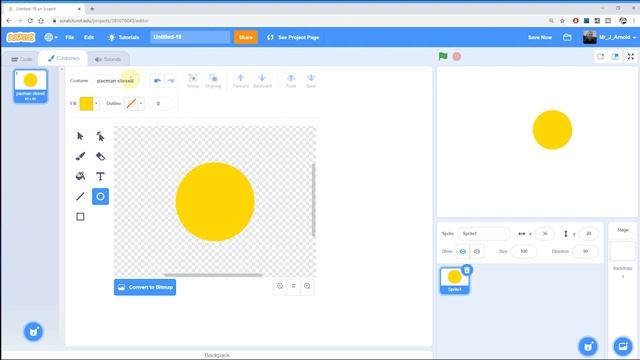Open the Edit menu
The image size is (640, 360).
click(x=89, y=37)
